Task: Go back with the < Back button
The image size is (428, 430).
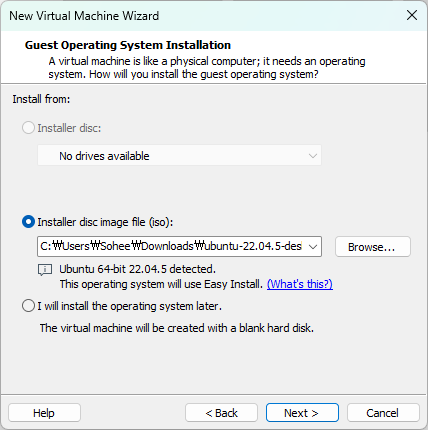Action: pyautogui.click(x=221, y=413)
